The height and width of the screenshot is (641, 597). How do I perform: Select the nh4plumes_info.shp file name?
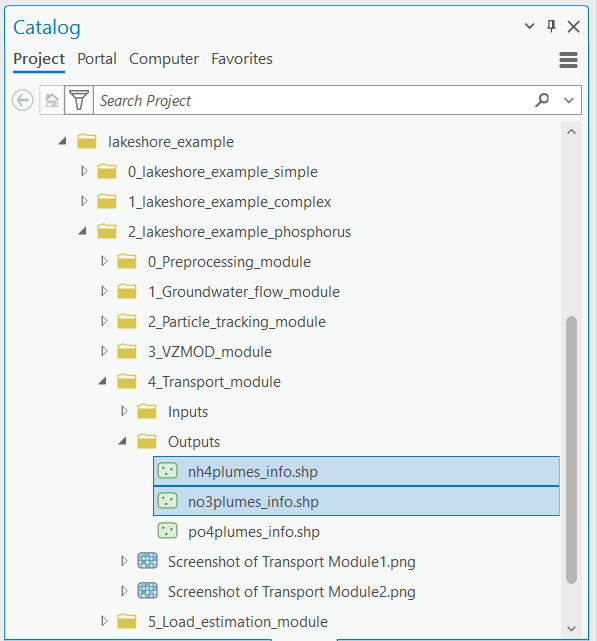click(x=253, y=472)
